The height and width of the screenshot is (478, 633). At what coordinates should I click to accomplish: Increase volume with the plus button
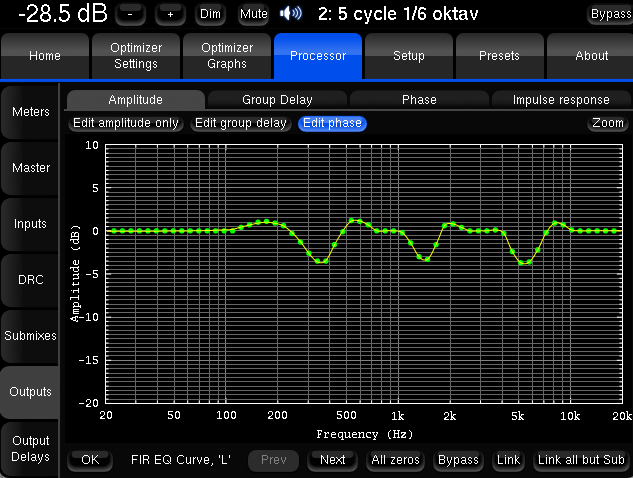(170, 14)
